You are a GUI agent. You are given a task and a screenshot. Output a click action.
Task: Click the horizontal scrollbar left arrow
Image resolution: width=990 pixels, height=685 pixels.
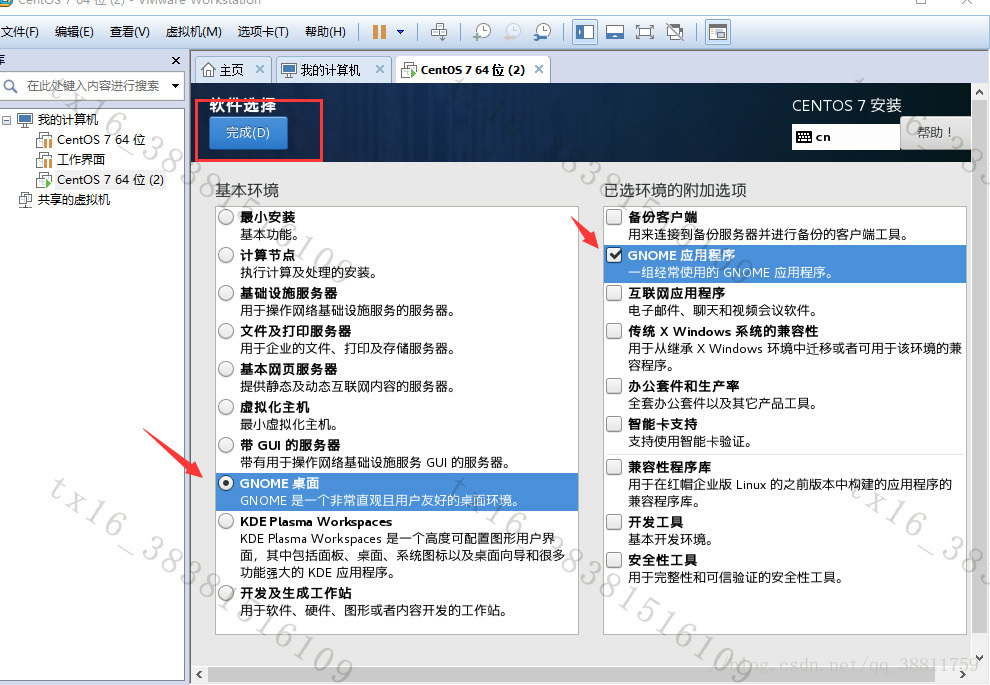pos(200,674)
